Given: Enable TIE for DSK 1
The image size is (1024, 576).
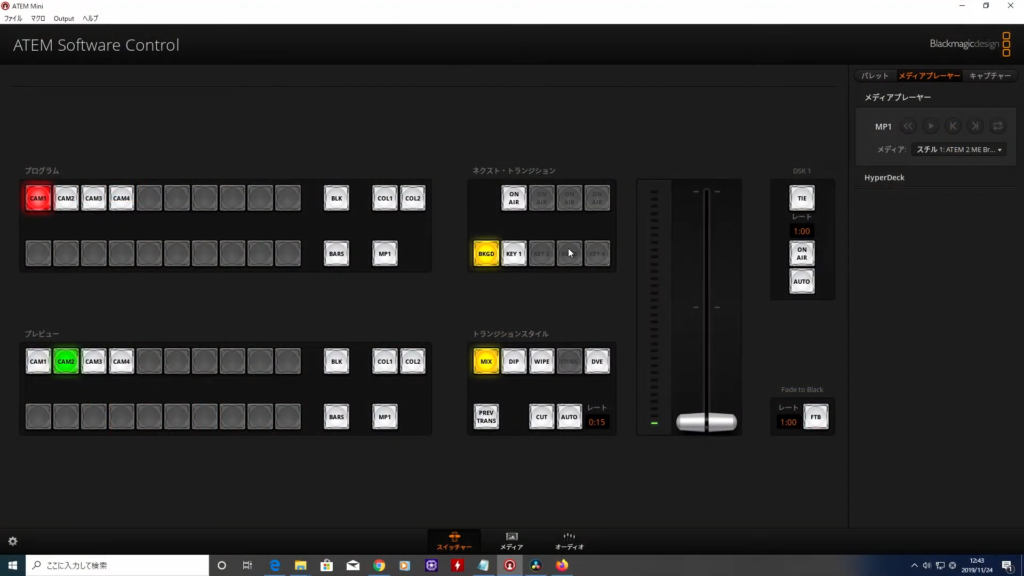Looking at the screenshot, I should 801,197.
